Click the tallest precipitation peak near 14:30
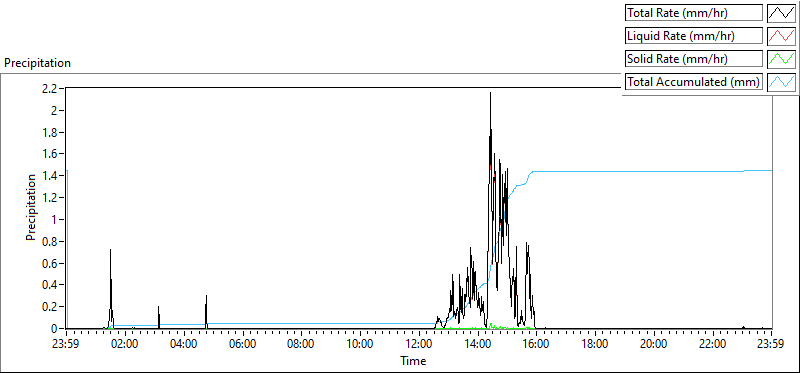This screenshot has height=373, width=800. click(x=490, y=93)
